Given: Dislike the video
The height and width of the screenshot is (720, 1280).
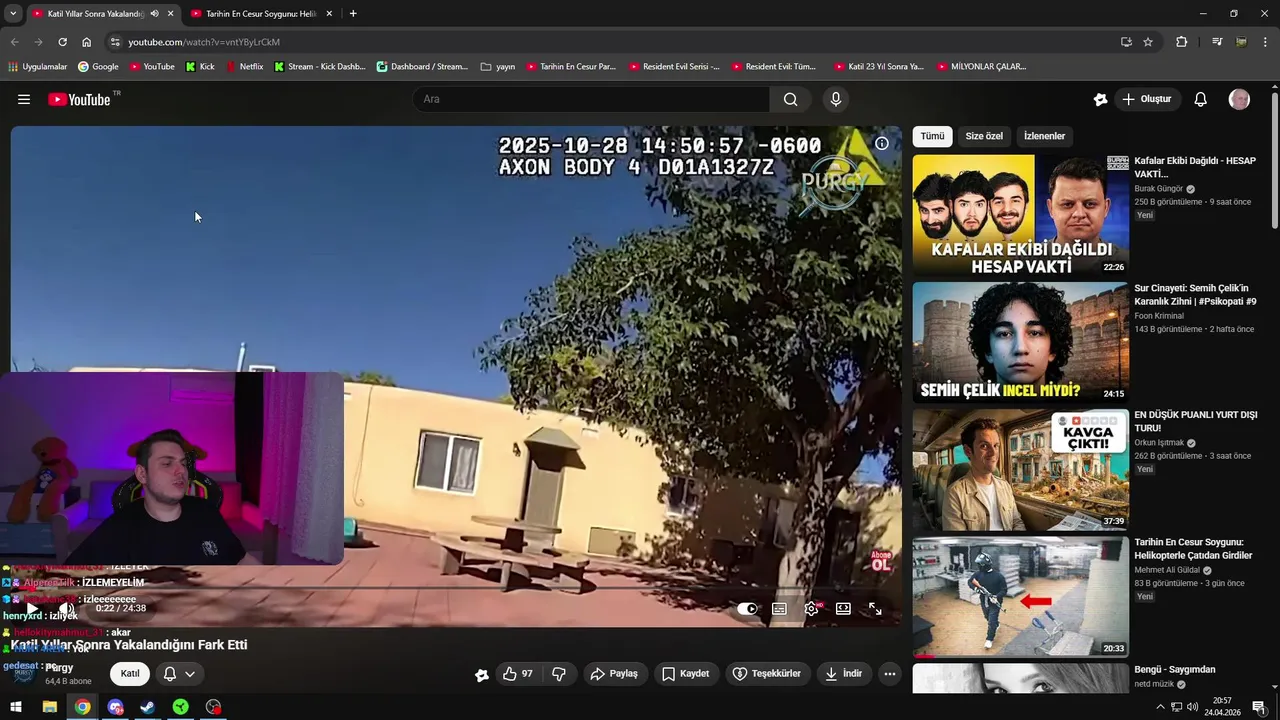Looking at the screenshot, I should tap(560, 674).
